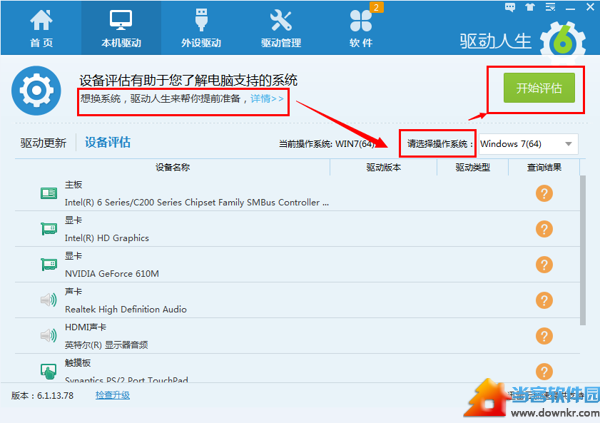
Task: Click the blue gear settings icon
Action: pyautogui.click(x=37, y=91)
